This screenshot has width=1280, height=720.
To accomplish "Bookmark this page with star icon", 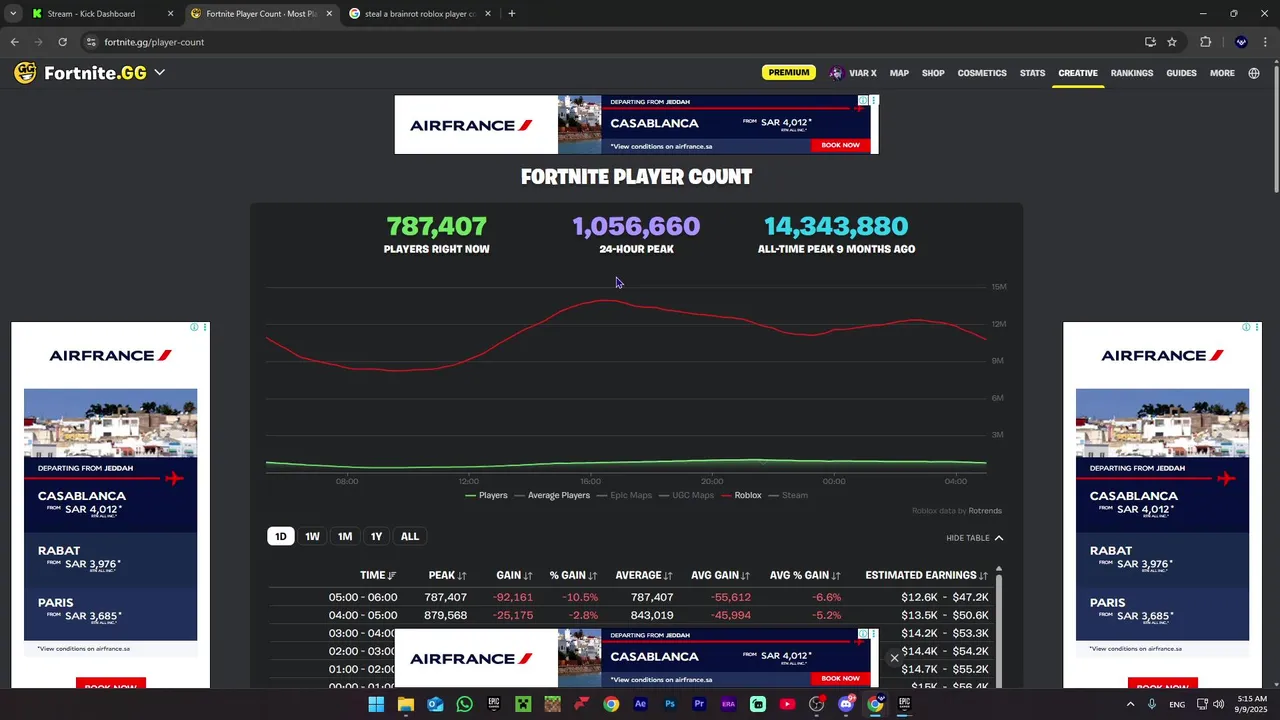I will pyautogui.click(x=1172, y=42).
